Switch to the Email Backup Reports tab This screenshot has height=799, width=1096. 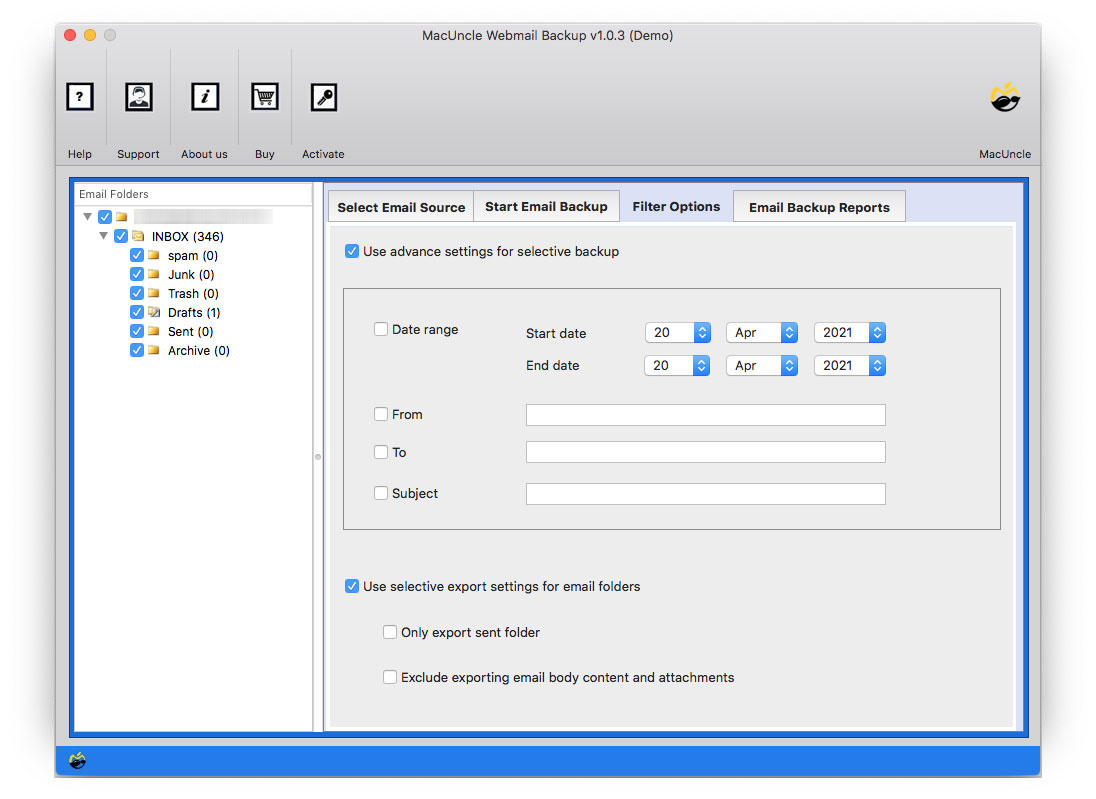pos(819,207)
